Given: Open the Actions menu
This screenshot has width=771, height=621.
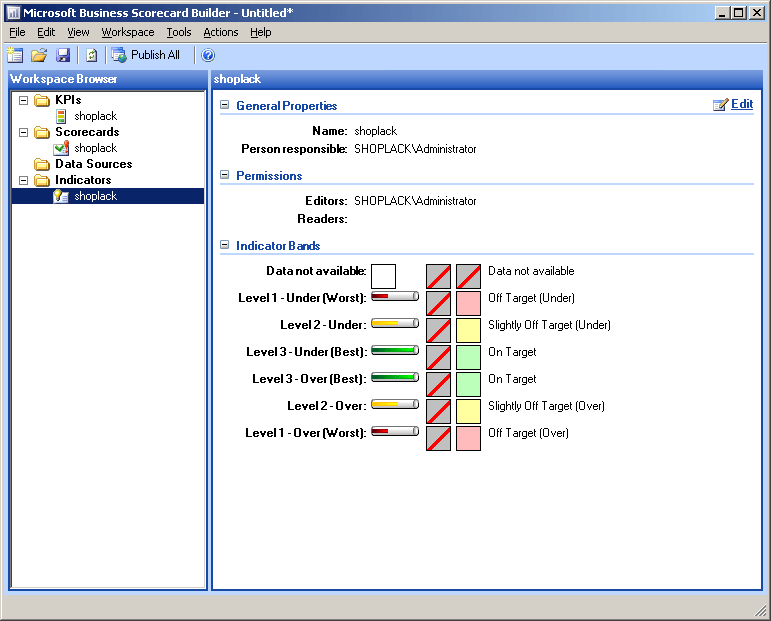Looking at the screenshot, I should [x=221, y=32].
